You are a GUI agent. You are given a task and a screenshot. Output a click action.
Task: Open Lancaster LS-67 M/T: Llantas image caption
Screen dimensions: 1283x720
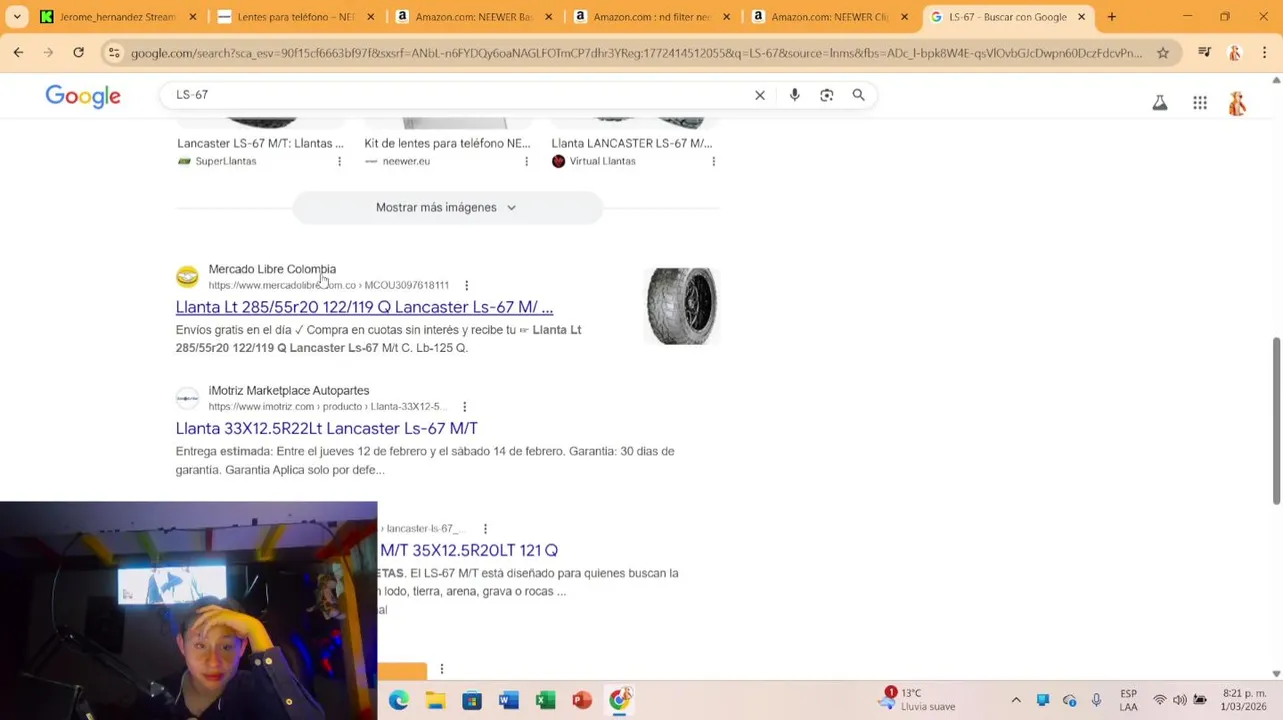[x=260, y=143]
